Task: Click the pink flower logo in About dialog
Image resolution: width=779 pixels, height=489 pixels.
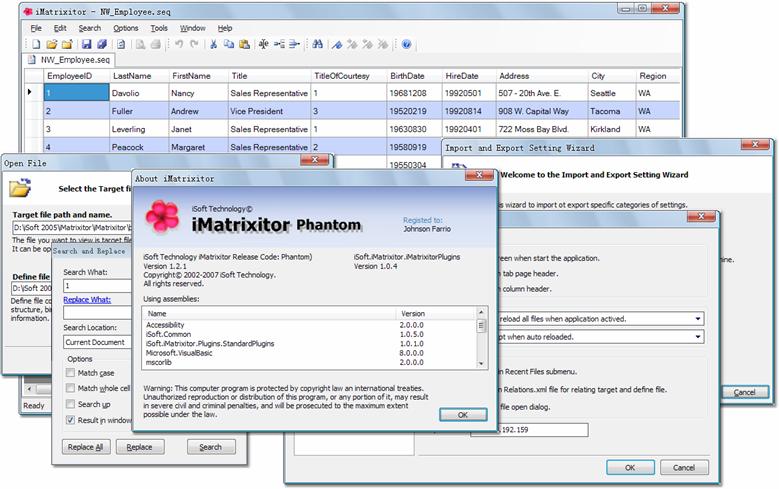Action: (x=162, y=216)
